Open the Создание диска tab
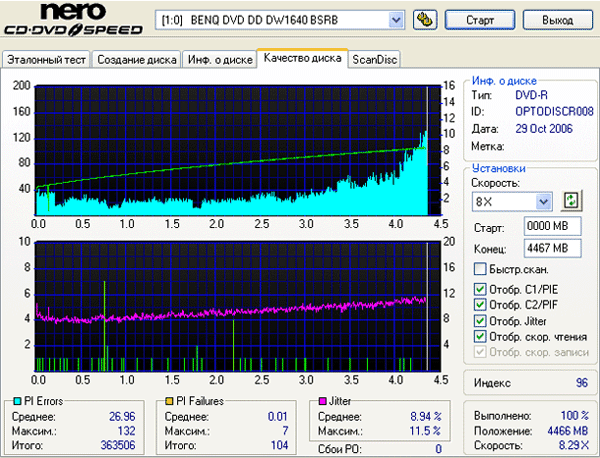Viewport: 600px width, 458px height. pos(137,60)
